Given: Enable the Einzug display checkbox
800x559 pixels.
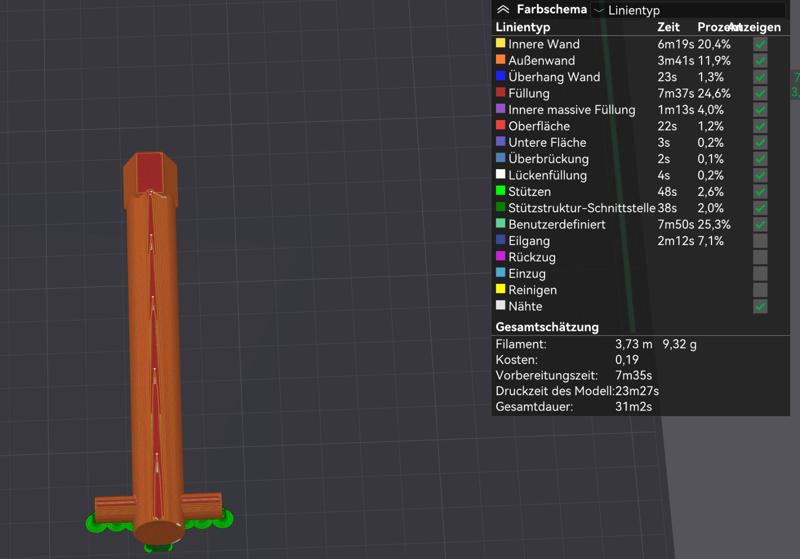Looking at the screenshot, I should (x=760, y=274).
